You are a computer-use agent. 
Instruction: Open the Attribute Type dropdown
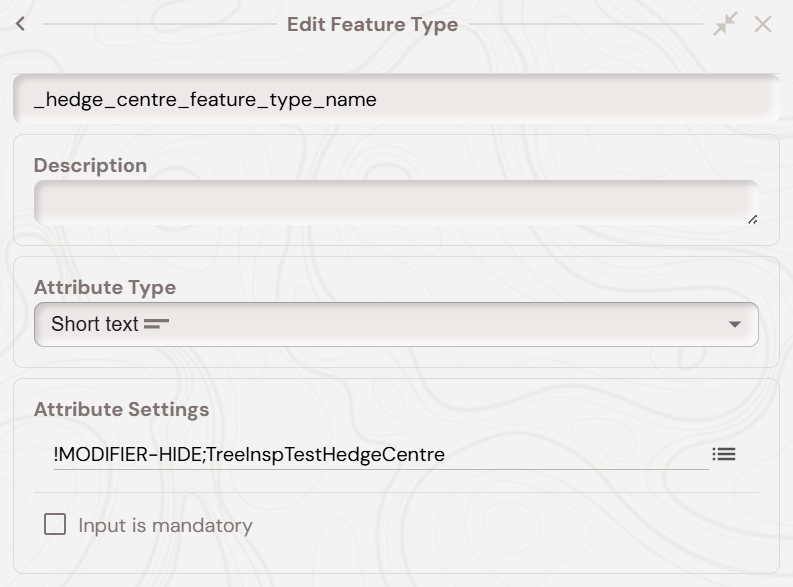click(x=396, y=324)
